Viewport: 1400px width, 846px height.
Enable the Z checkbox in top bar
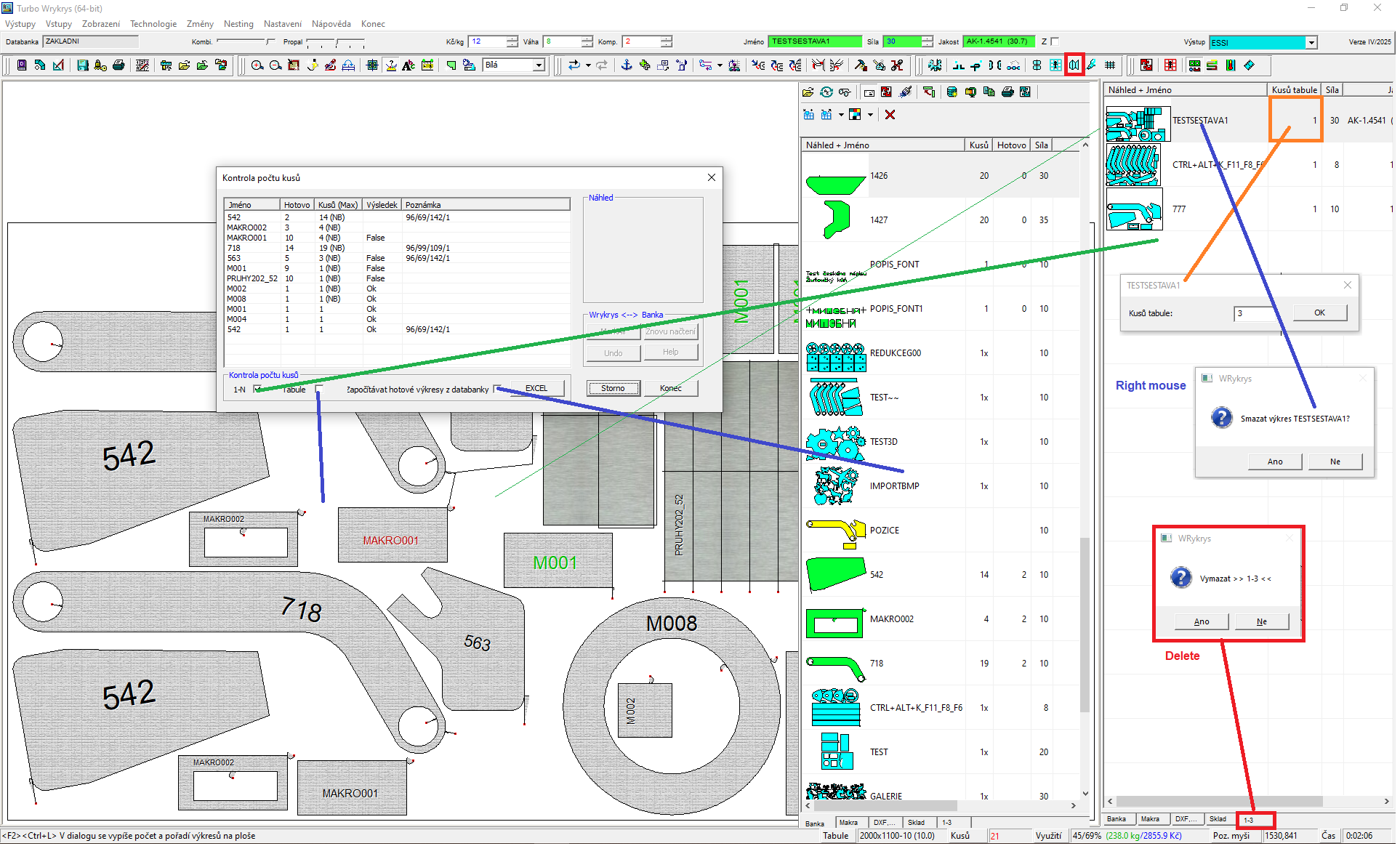coord(1055,41)
